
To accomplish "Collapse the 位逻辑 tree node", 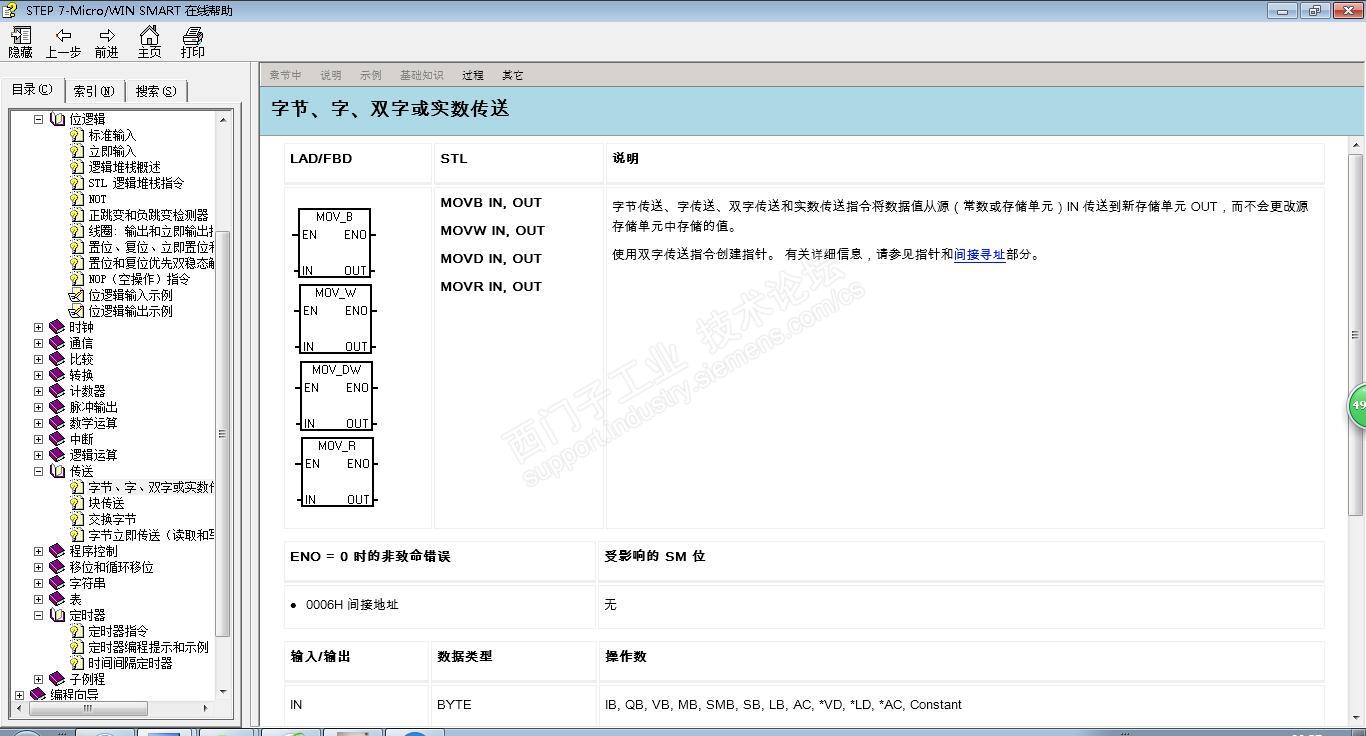I will 39,119.
